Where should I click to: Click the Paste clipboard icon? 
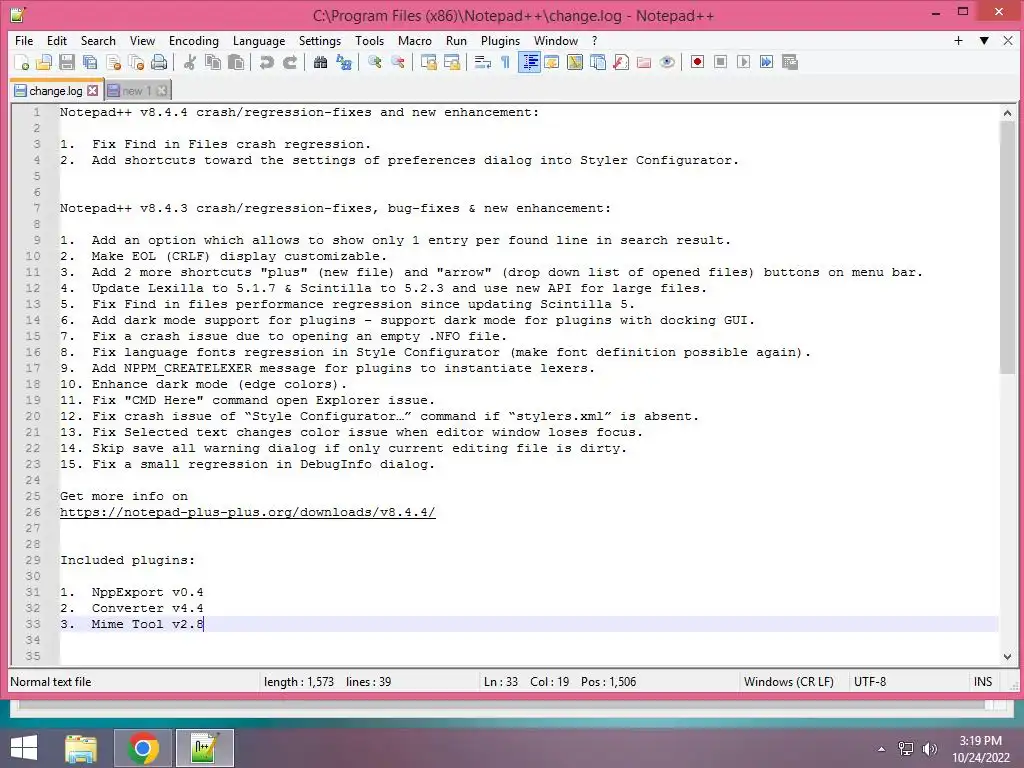236,62
